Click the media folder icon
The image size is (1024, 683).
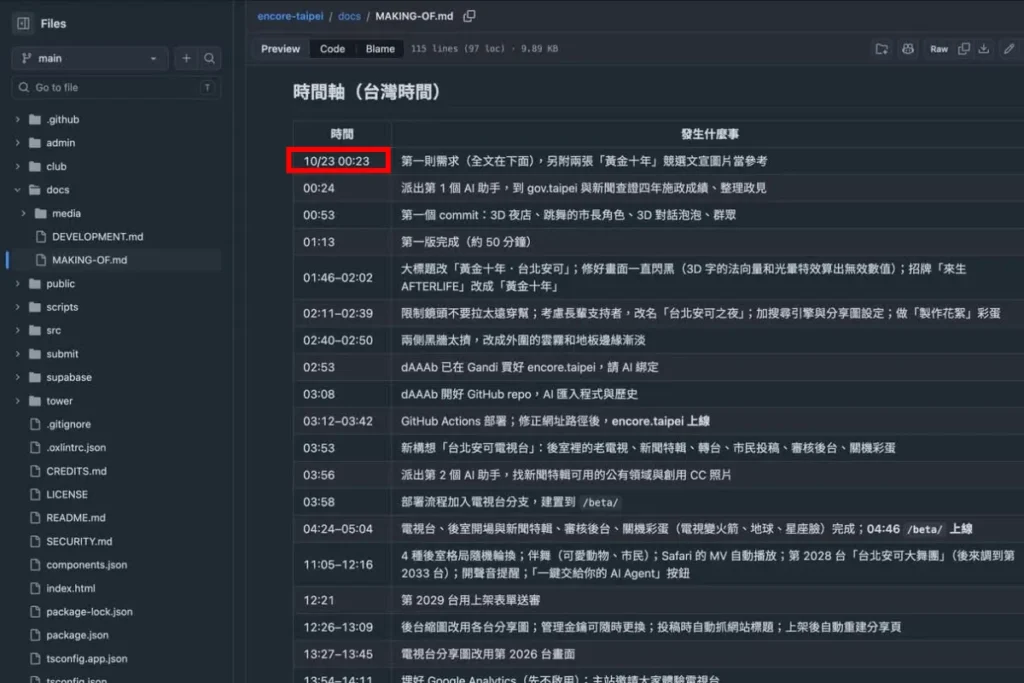click(x=40, y=214)
